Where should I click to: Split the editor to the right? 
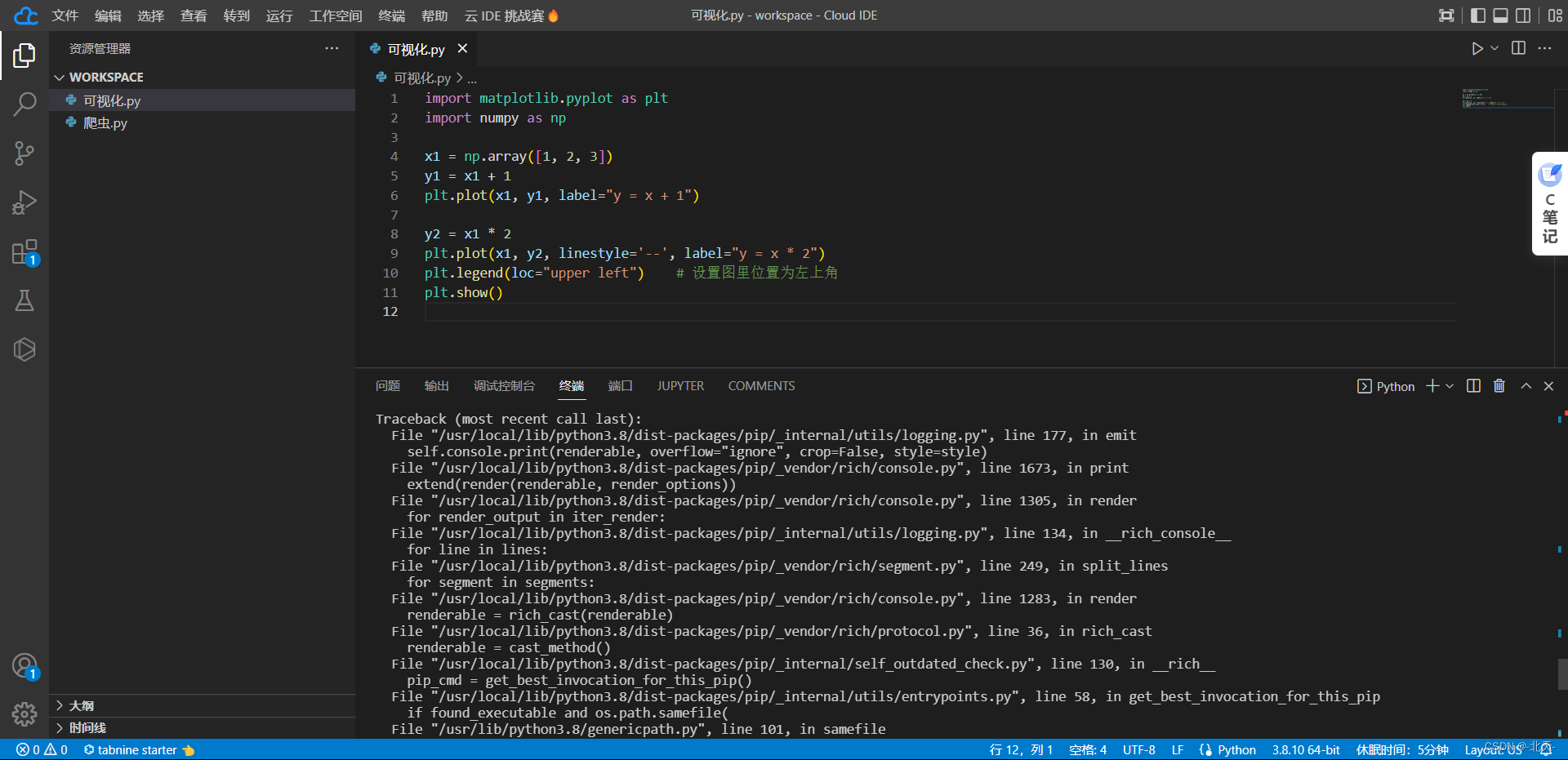pos(1518,48)
